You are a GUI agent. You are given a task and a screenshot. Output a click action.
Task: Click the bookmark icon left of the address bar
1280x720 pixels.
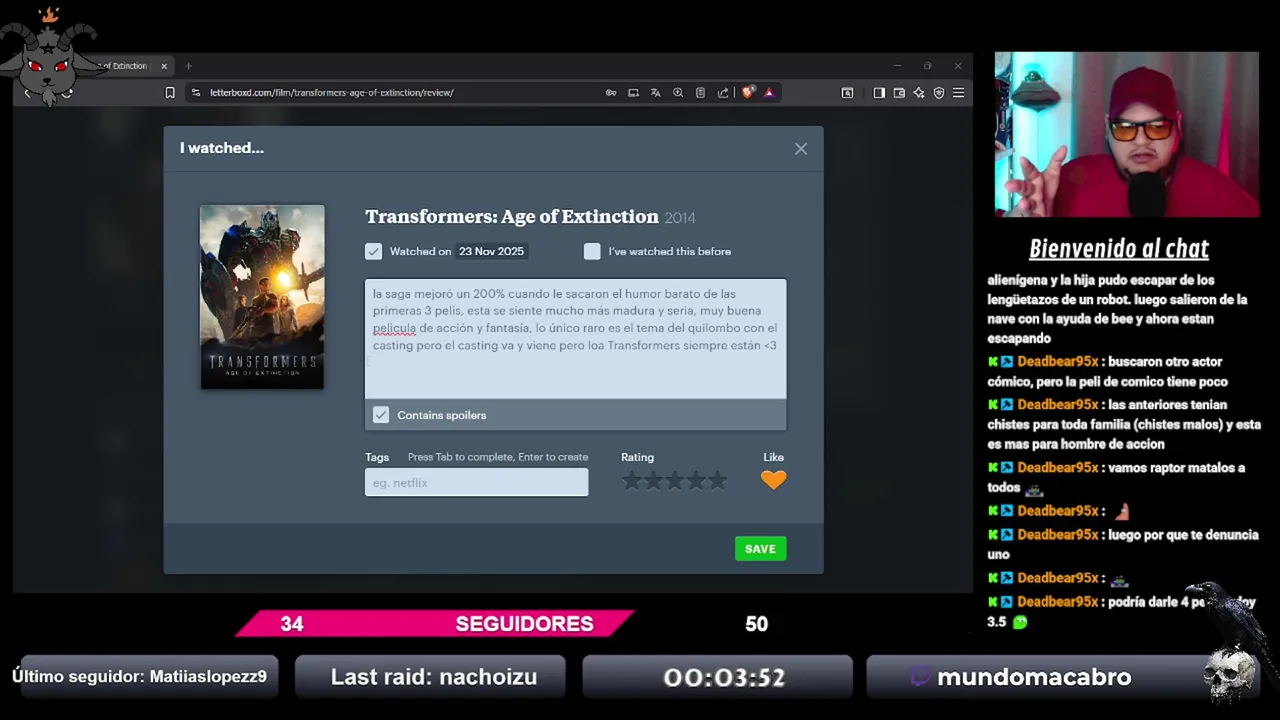tap(170, 93)
